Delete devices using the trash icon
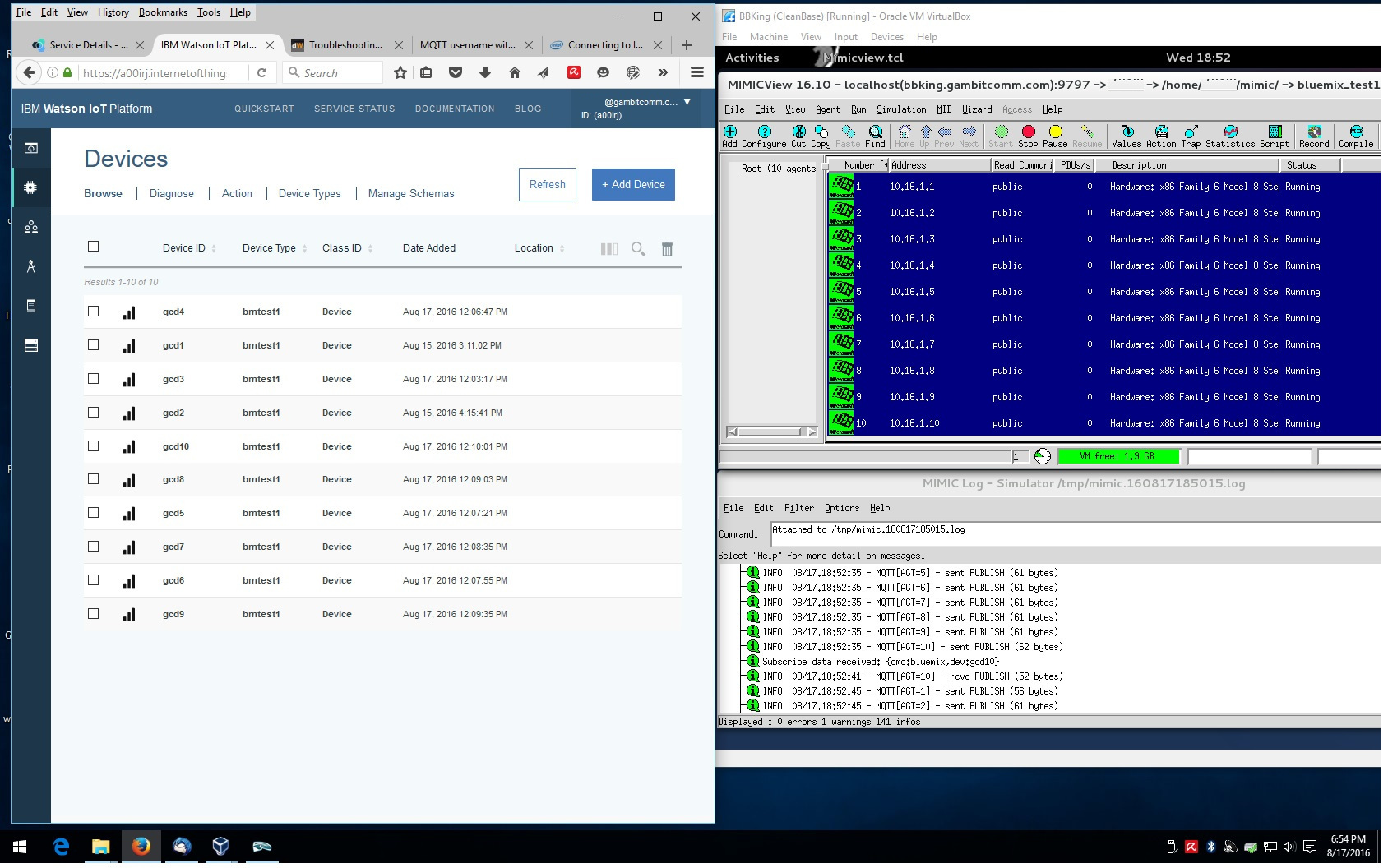Viewport: 1388px width, 868px height. click(667, 249)
